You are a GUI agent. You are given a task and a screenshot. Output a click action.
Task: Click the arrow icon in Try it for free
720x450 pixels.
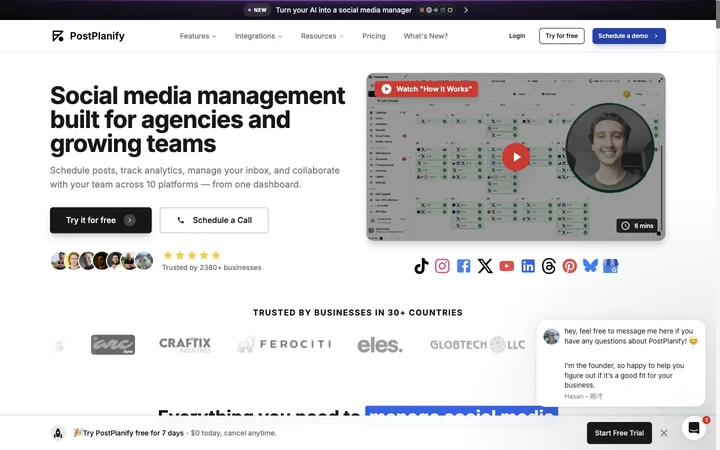pos(130,220)
